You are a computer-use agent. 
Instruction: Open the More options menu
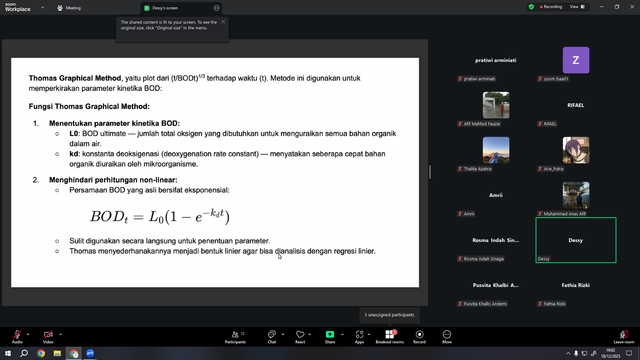[447, 337]
